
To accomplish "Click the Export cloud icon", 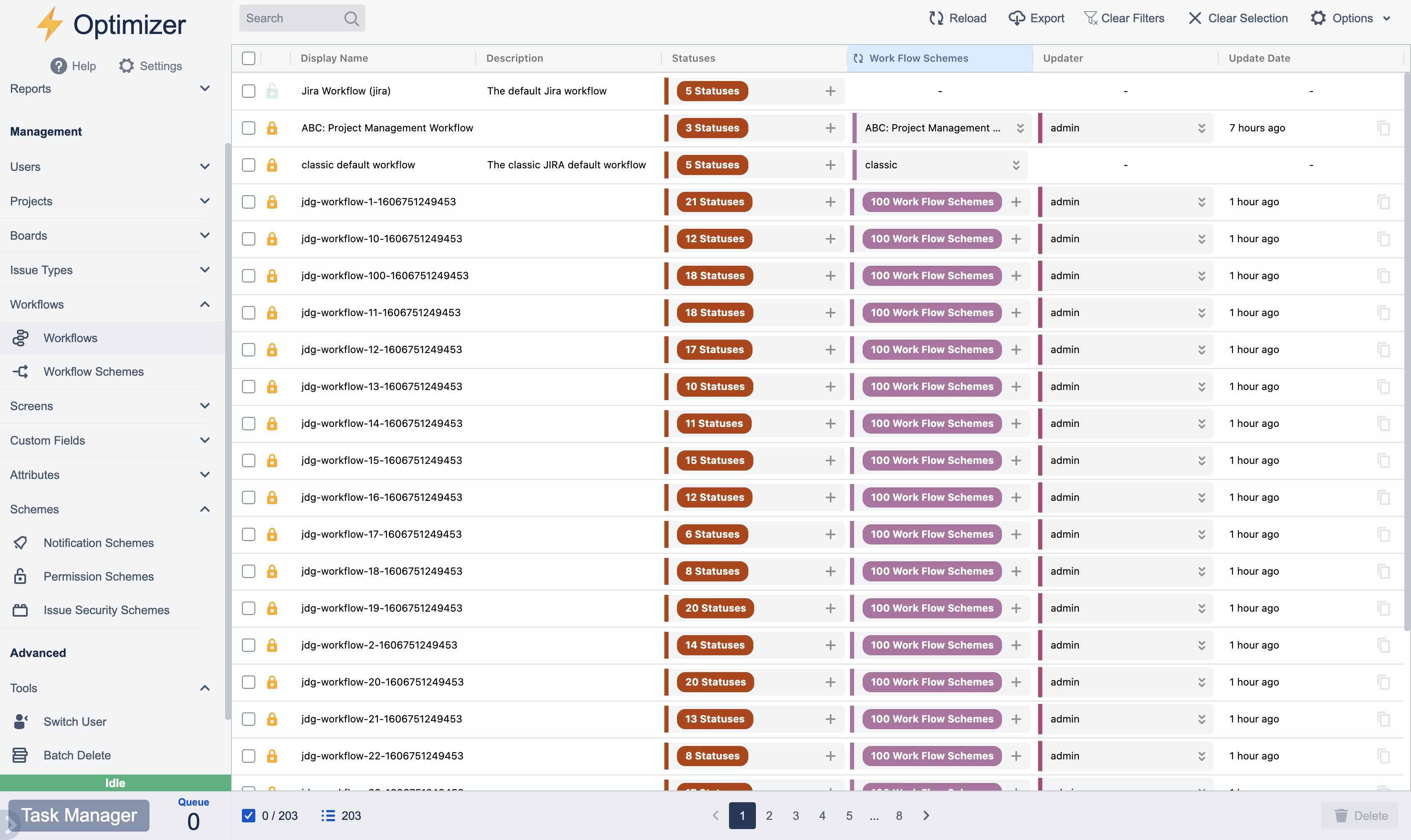I will coord(1016,18).
